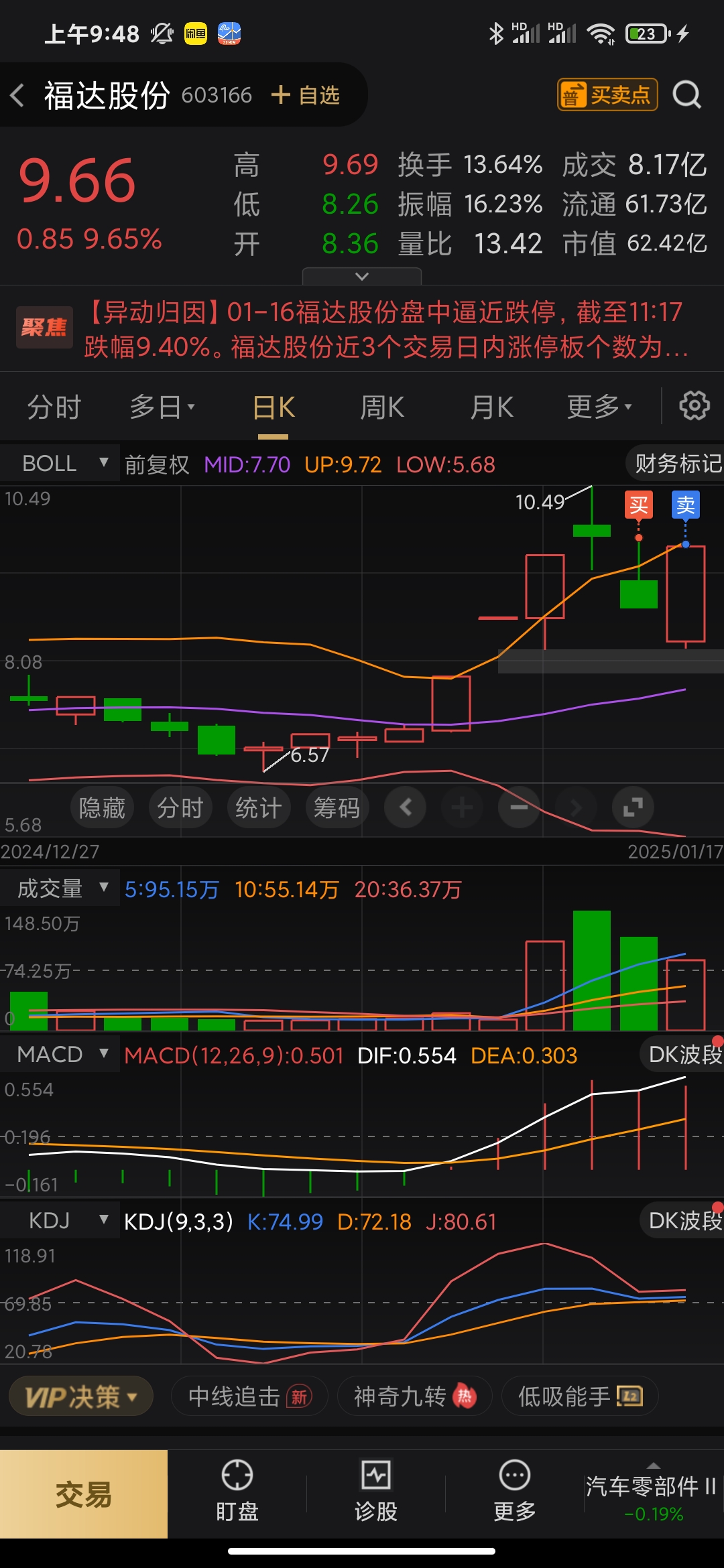This screenshot has width=724, height=1568.
Task: Tap the KDJ(9,3,3) parameter text
Action: [x=178, y=1222]
